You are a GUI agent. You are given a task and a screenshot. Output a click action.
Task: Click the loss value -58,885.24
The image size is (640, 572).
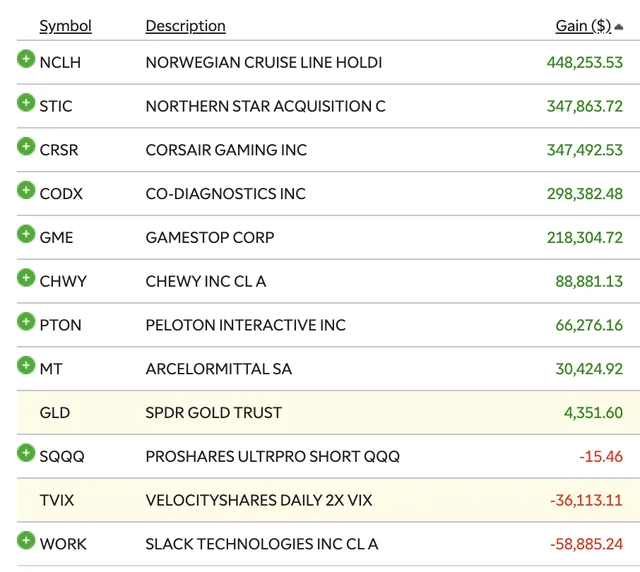pos(586,544)
